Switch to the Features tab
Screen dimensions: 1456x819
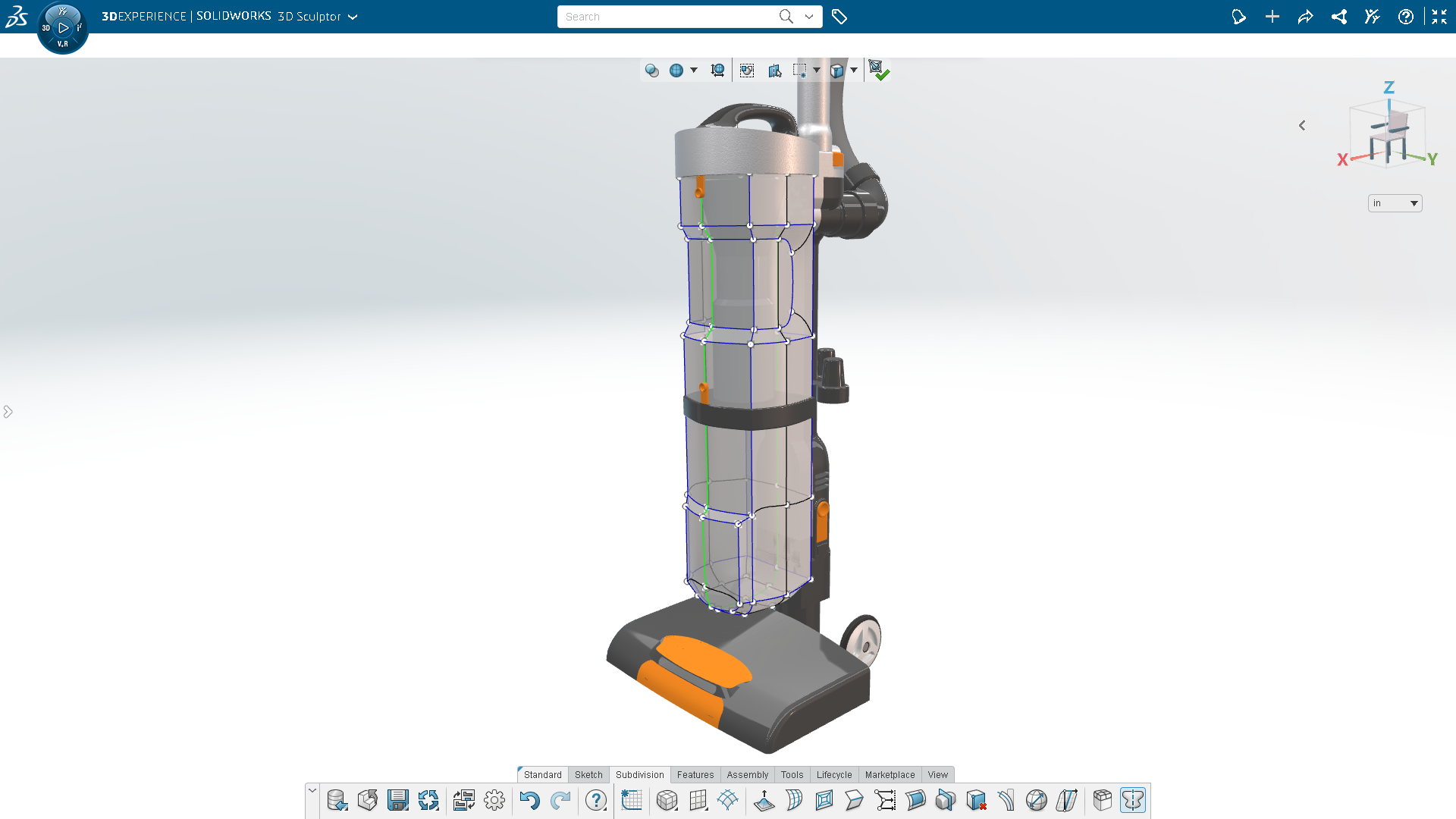(x=695, y=774)
